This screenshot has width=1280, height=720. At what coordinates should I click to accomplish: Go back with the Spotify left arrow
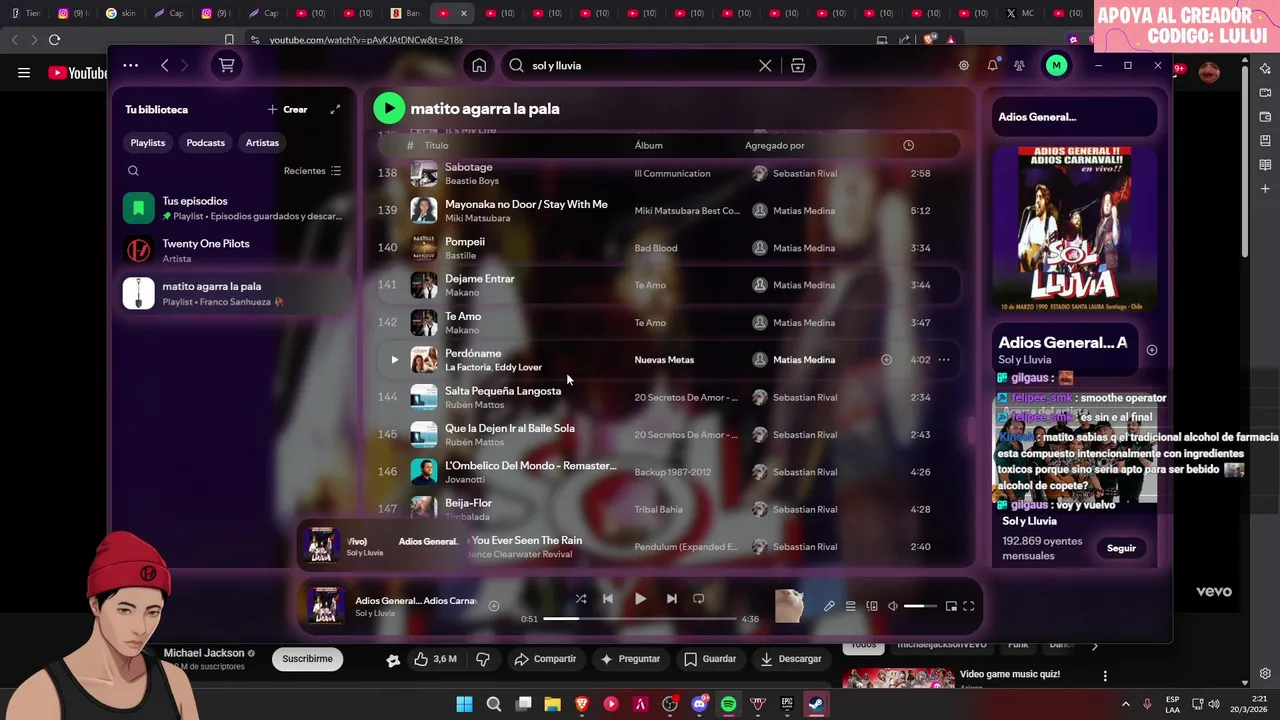pos(165,65)
